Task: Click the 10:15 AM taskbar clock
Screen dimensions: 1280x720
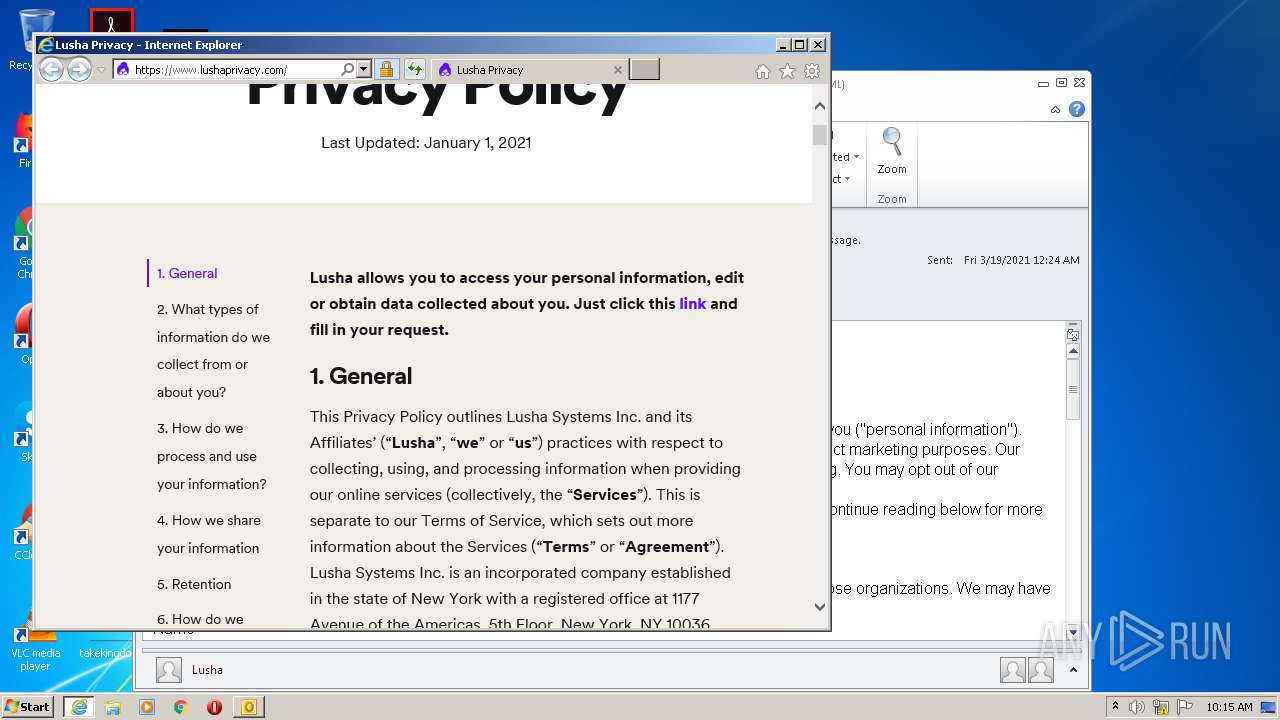Action: (x=1229, y=706)
